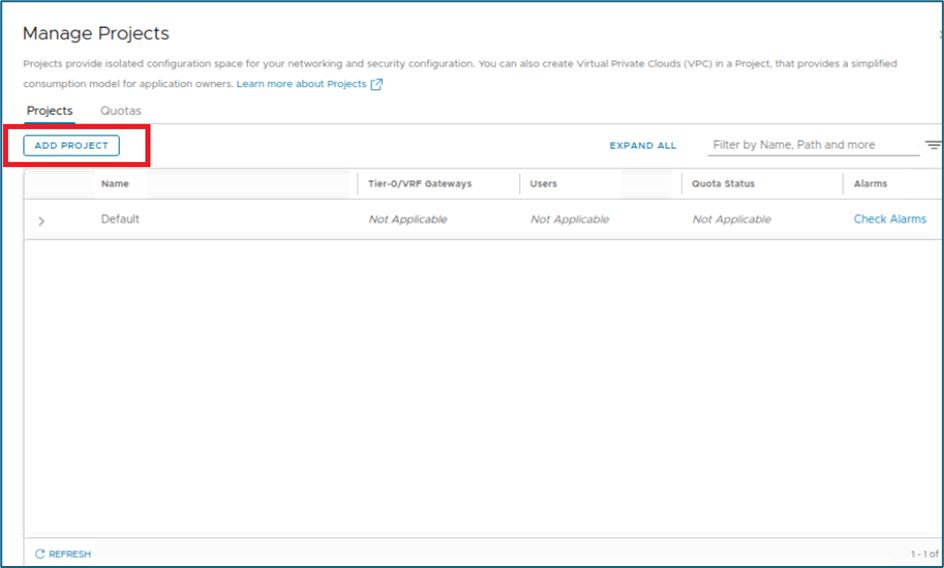Image resolution: width=944 pixels, height=568 pixels.
Task: Expand the Default project row
Action: [x=41, y=221]
